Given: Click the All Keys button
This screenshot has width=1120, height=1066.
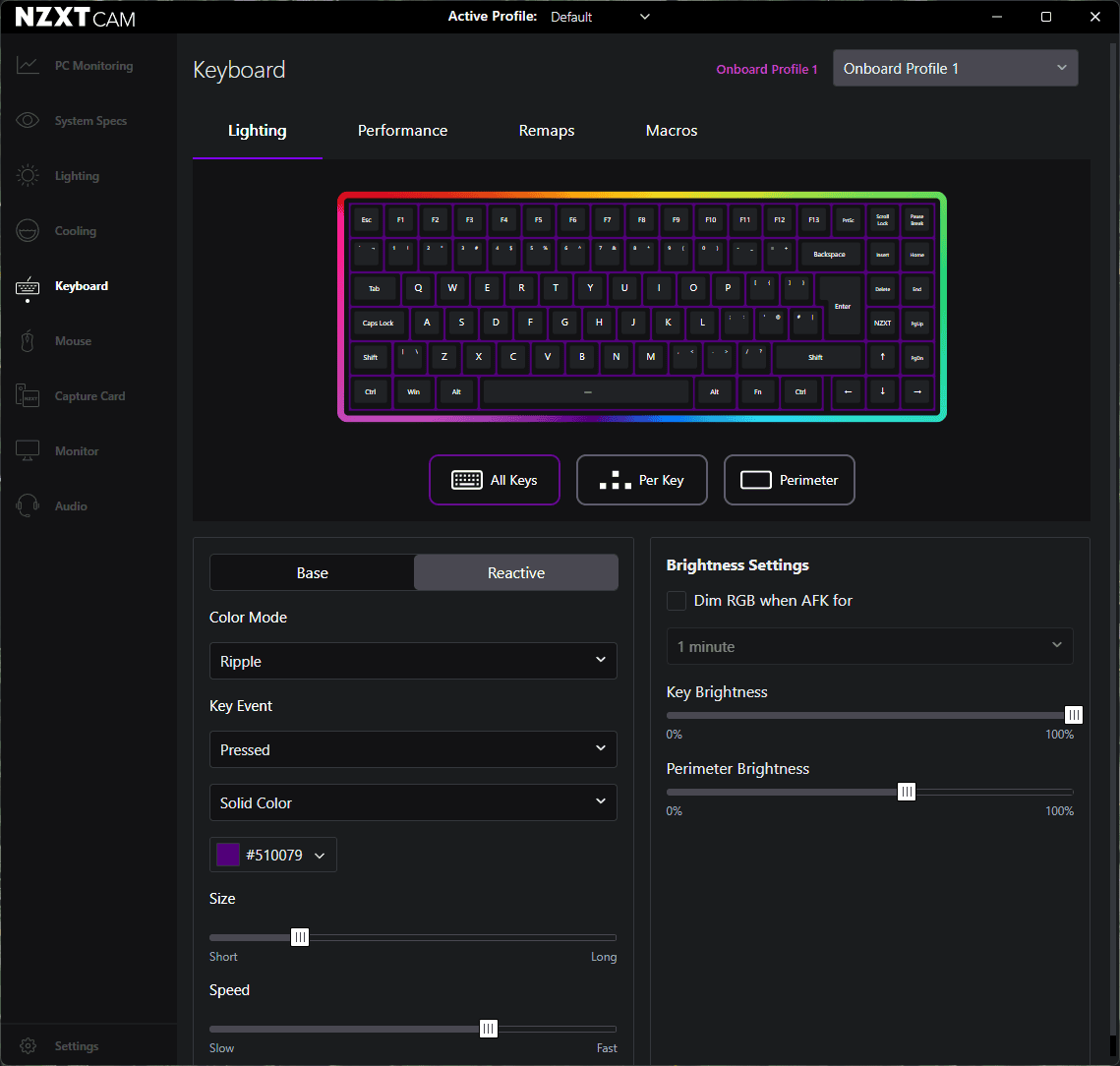Looking at the screenshot, I should click(x=495, y=480).
